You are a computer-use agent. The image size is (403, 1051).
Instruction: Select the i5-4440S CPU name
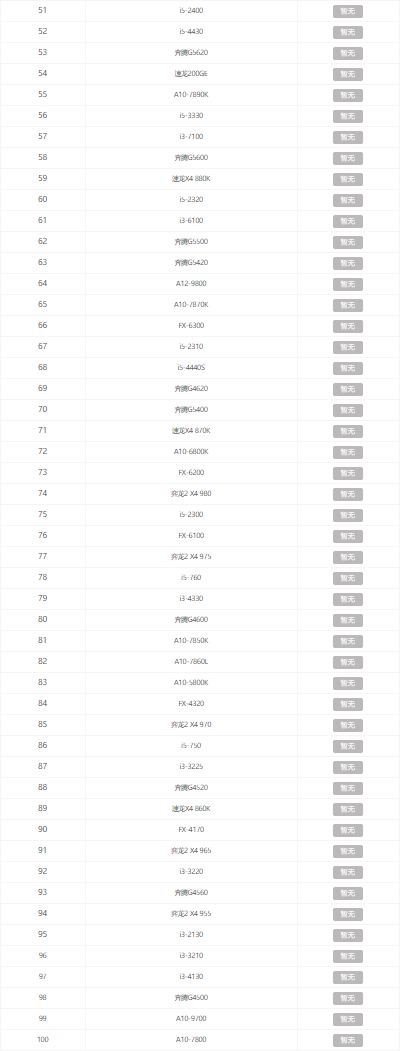(x=191, y=367)
